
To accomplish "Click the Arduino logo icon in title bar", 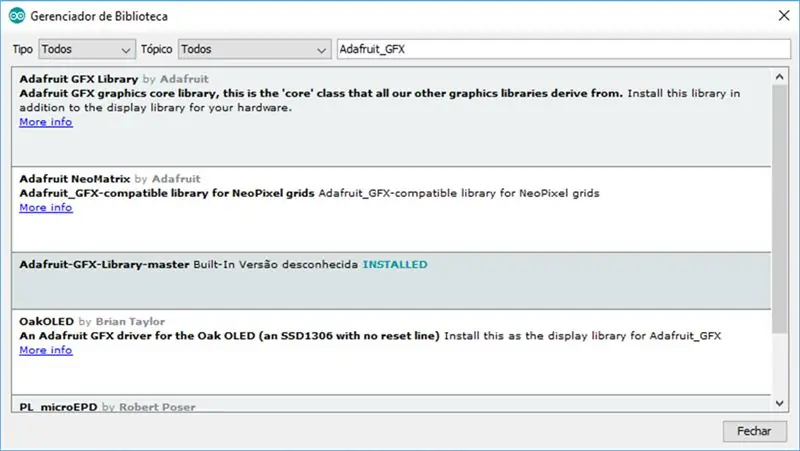I will (x=17, y=16).
